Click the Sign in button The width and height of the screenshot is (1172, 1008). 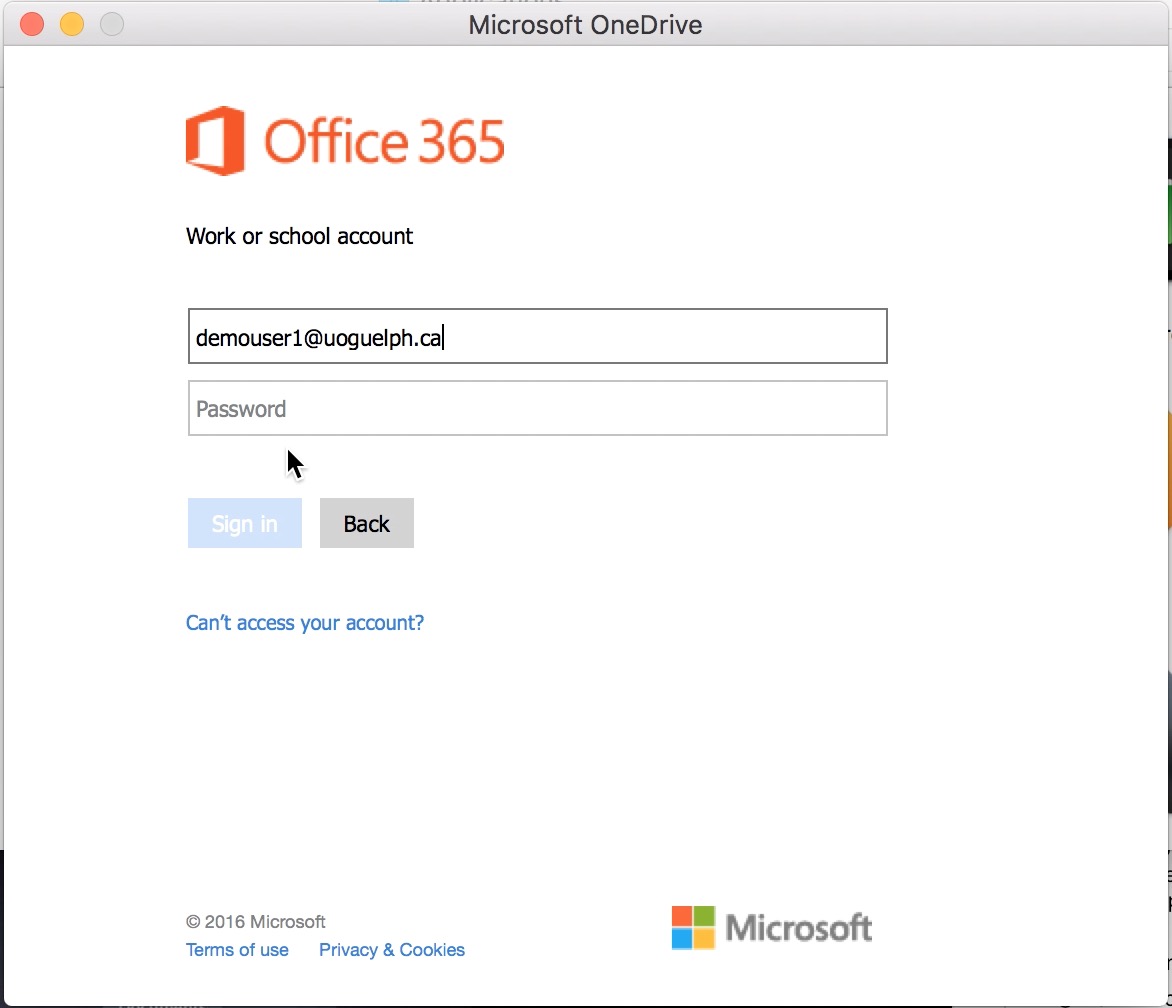tap(244, 523)
